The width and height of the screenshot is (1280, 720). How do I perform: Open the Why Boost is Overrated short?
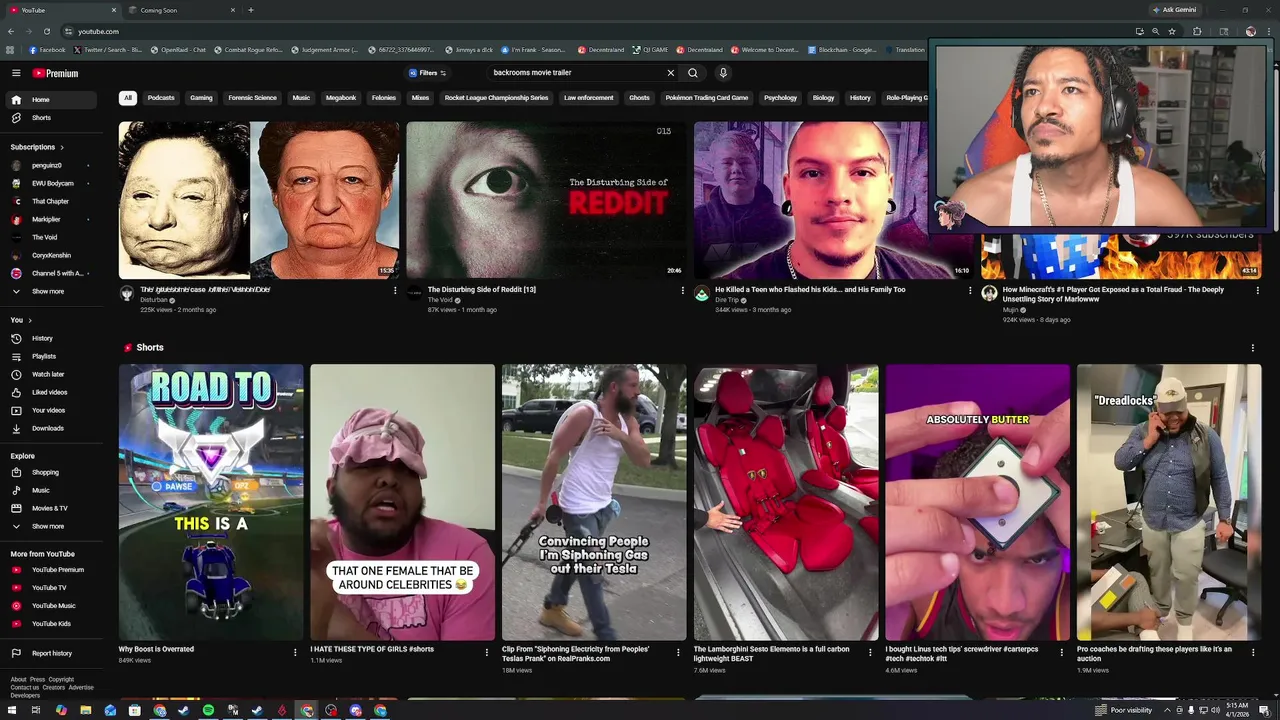click(211, 502)
